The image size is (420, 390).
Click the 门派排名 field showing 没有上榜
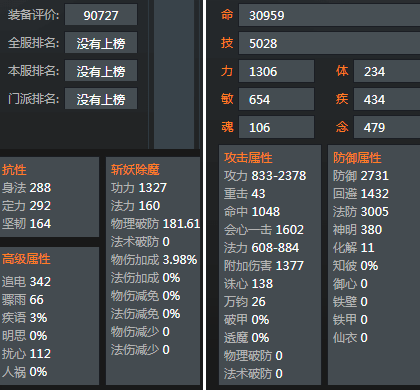[101, 99]
